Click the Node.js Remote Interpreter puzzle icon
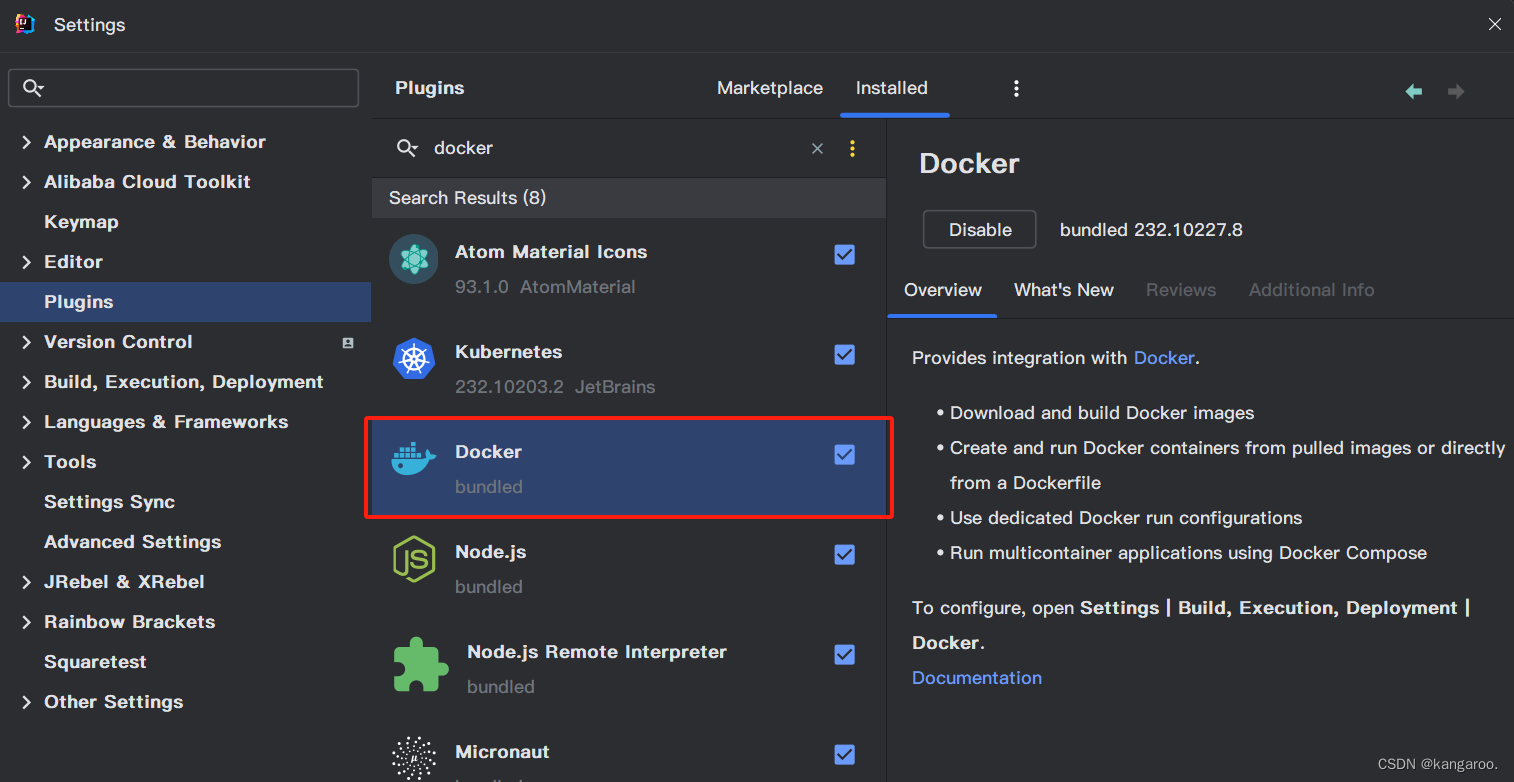The image size is (1514, 782). click(x=420, y=664)
